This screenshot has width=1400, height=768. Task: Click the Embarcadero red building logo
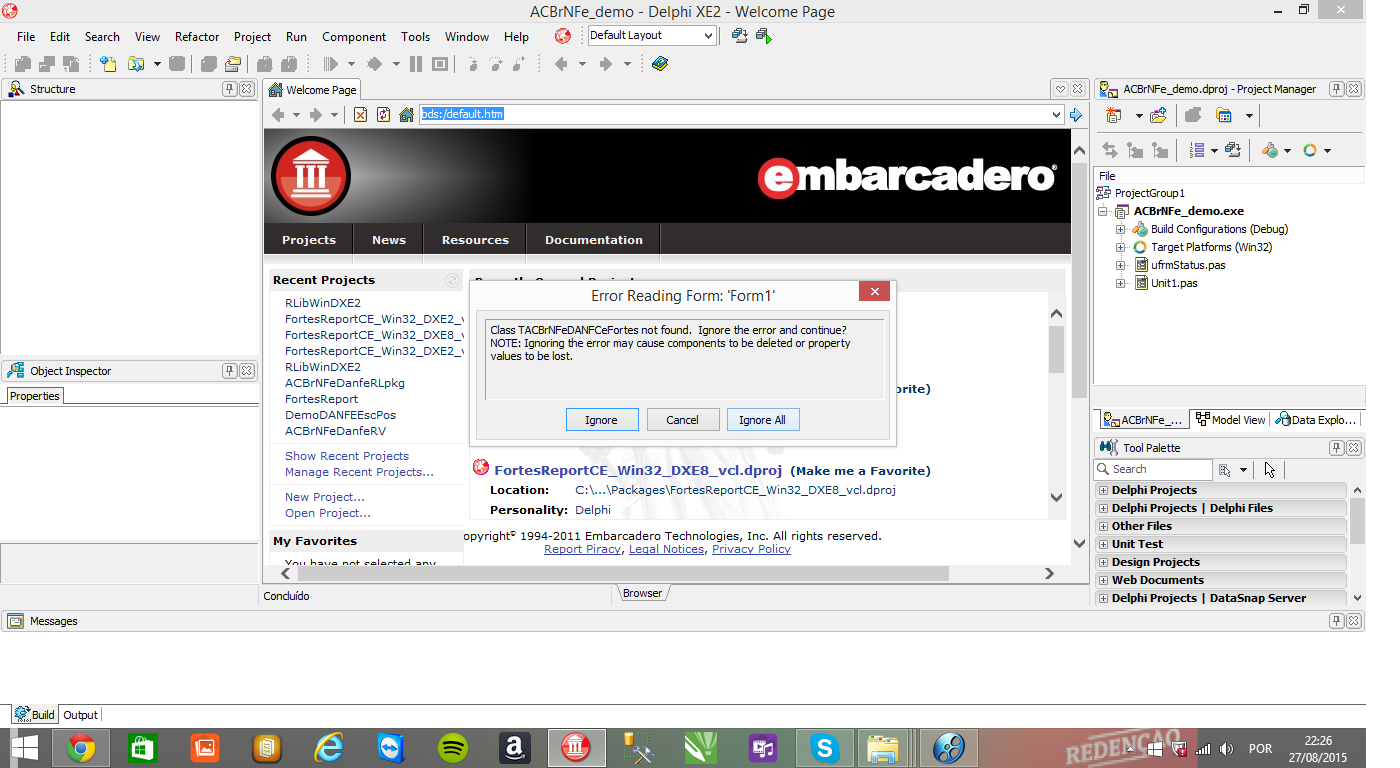point(311,176)
